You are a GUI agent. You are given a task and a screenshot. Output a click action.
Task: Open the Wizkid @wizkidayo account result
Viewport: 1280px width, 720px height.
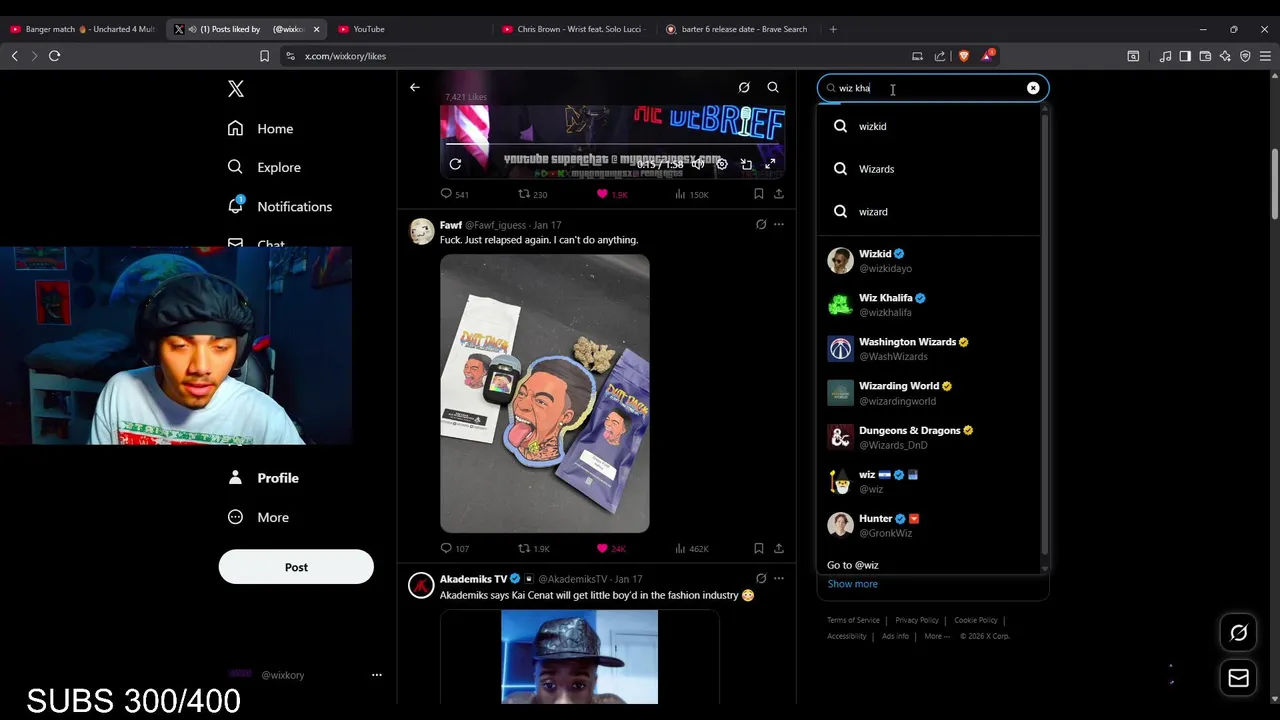pyautogui.click(x=930, y=261)
